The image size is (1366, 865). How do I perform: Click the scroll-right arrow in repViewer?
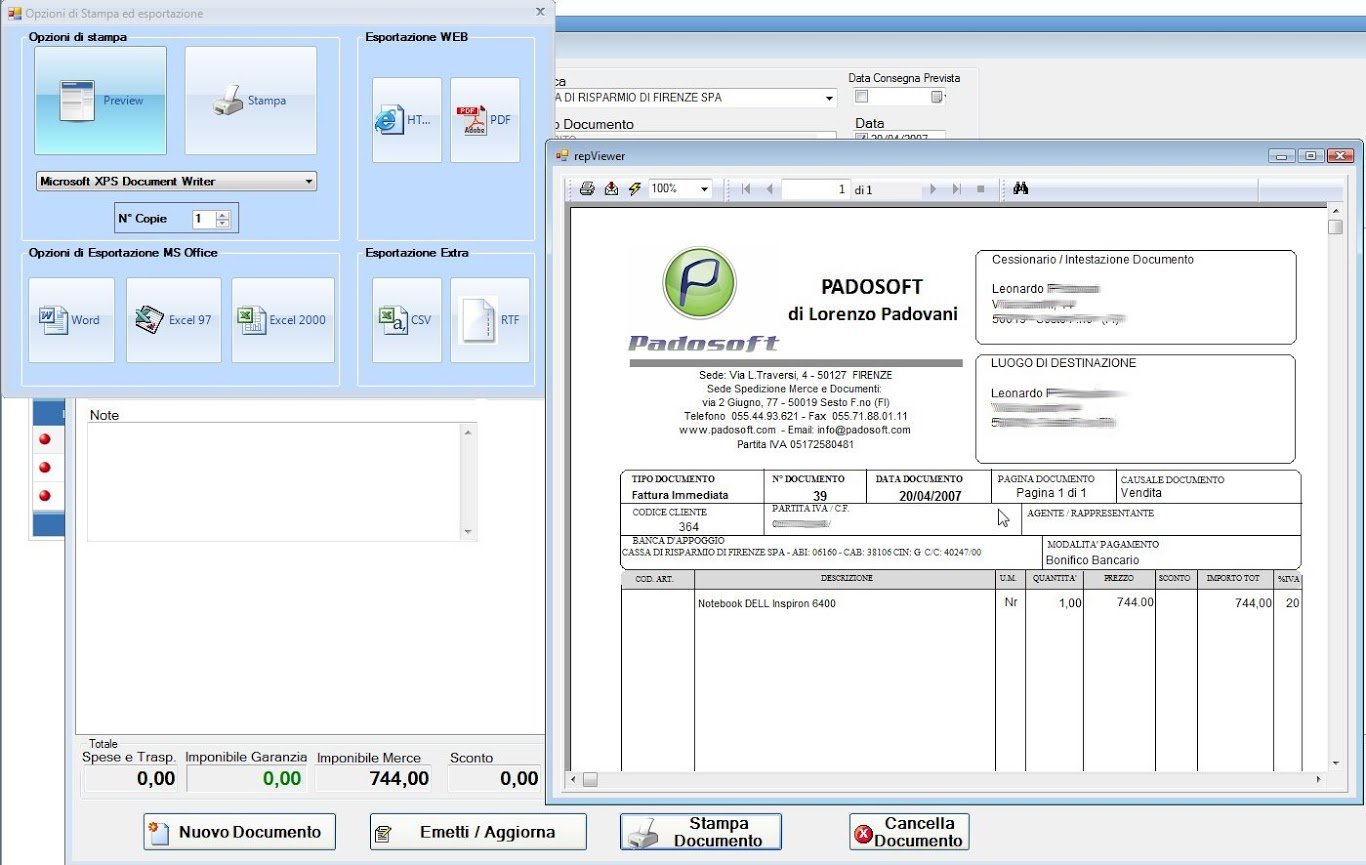[1320, 779]
